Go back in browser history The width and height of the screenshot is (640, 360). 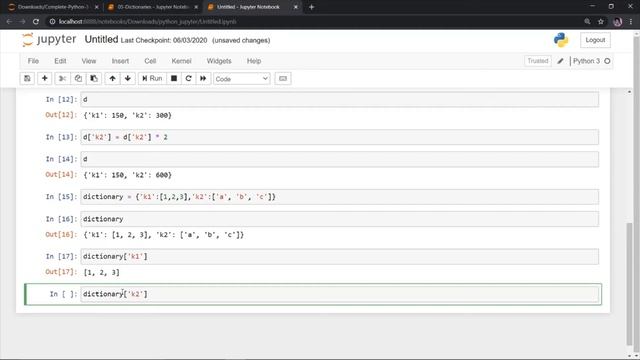pyautogui.click(x=9, y=22)
